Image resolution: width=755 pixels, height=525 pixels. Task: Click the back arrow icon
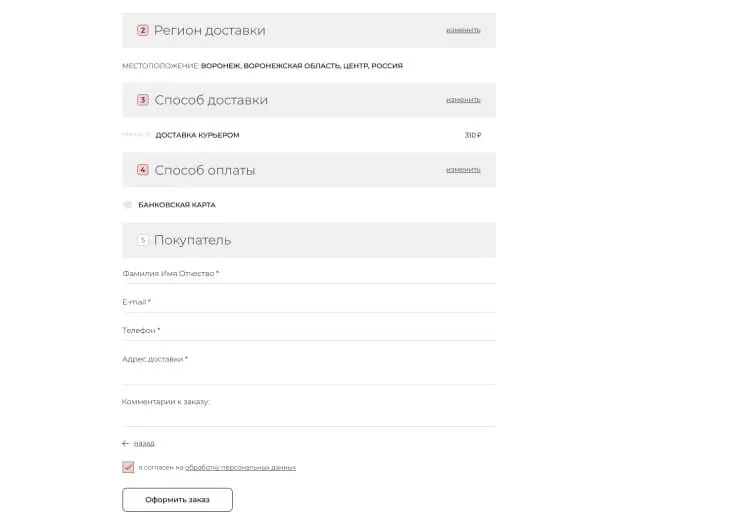coord(126,443)
